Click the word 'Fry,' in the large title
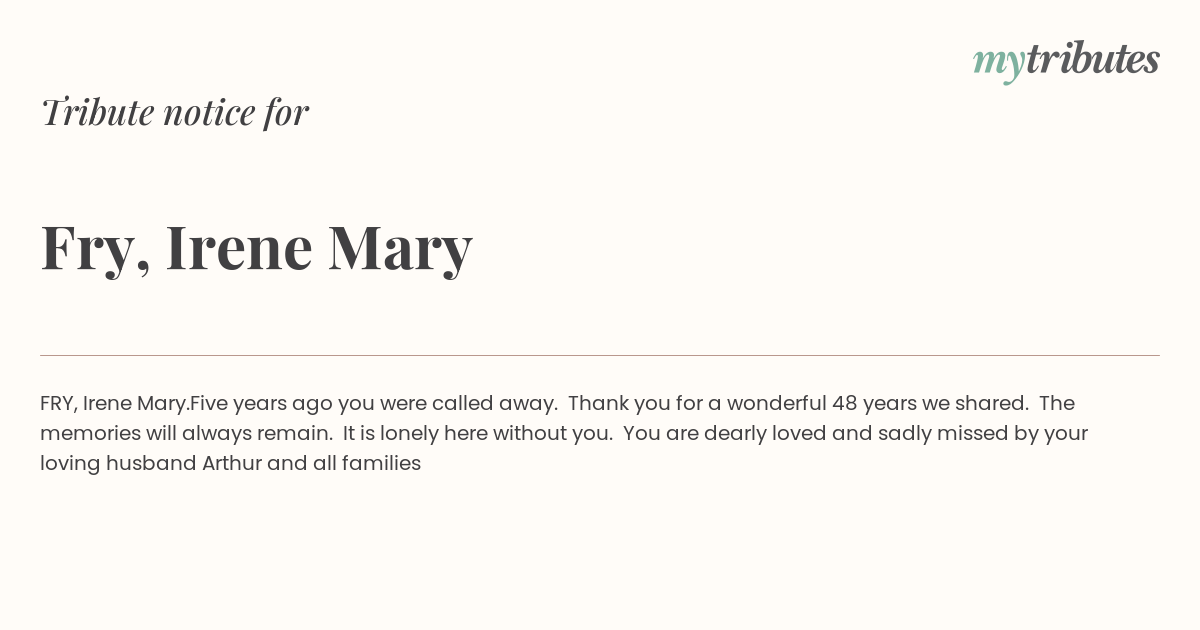Screen dimensions: 1200x630 (95, 249)
